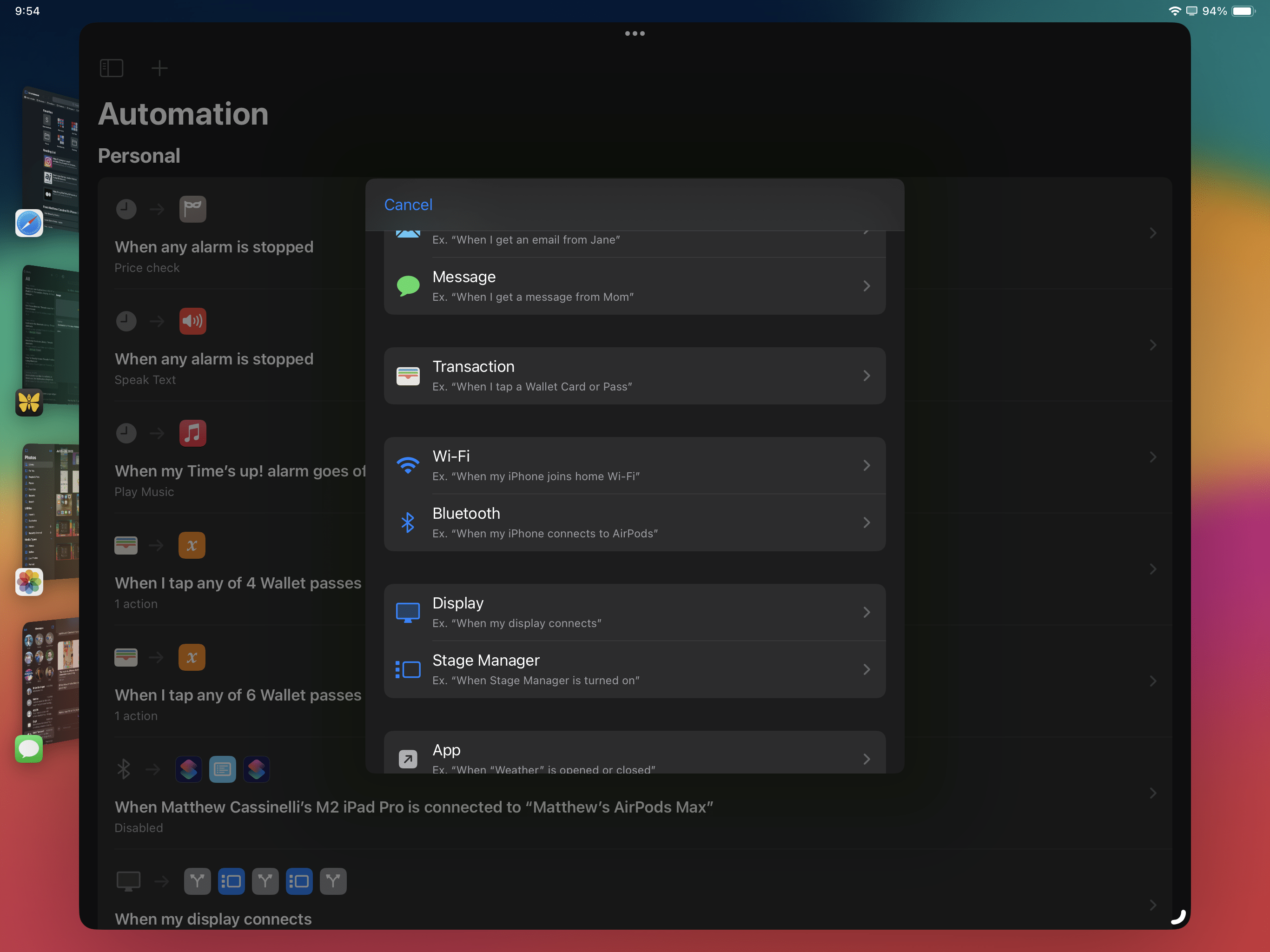Tap the clock icon on the alarm automation
Image resolution: width=1270 pixels, height=952 pixels.
(126, 209)
